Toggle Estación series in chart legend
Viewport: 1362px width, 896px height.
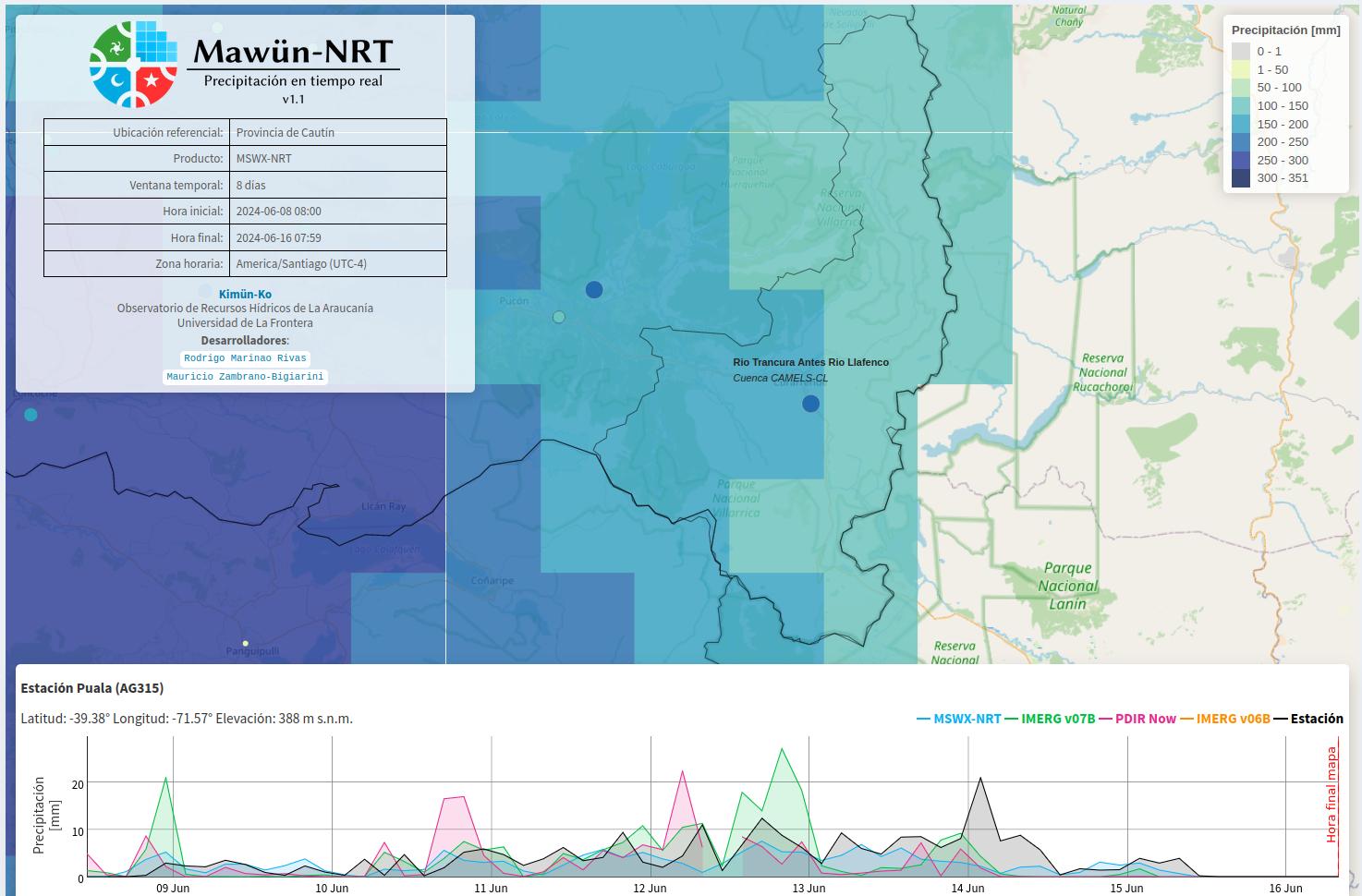[1308, 719]
